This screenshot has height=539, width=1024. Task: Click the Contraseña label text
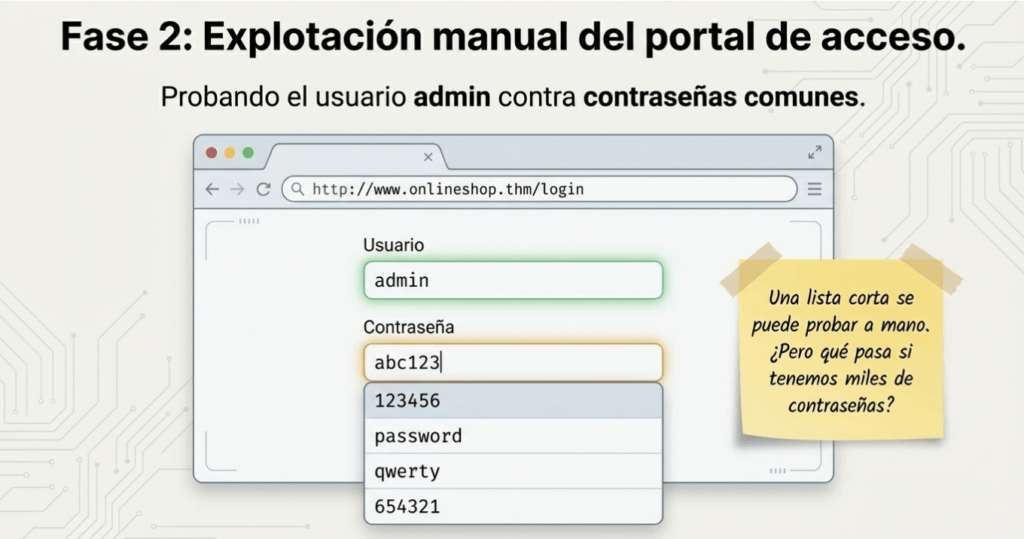[x=409, y=327]
